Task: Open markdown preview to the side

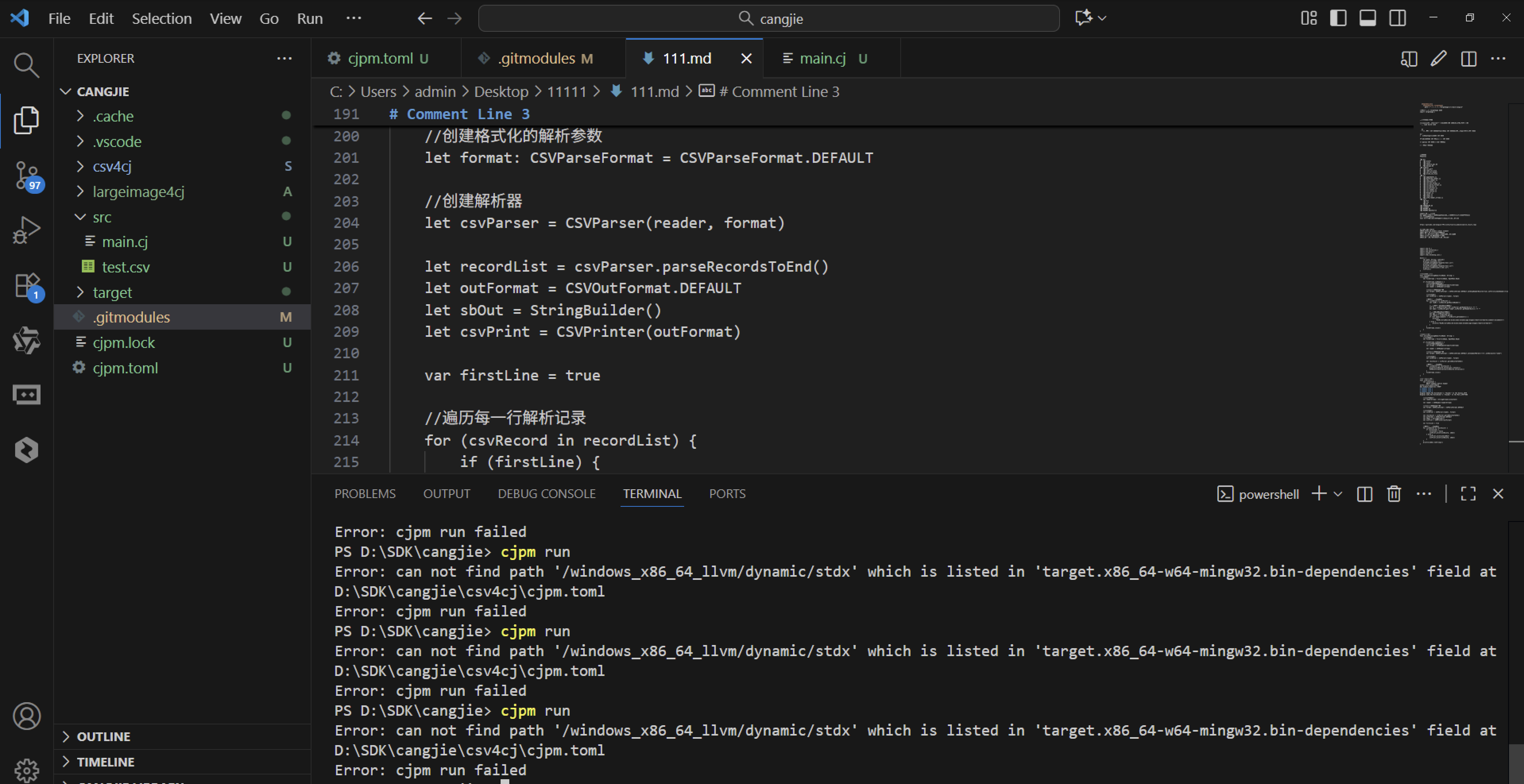Action: [x=1409, y=58]
